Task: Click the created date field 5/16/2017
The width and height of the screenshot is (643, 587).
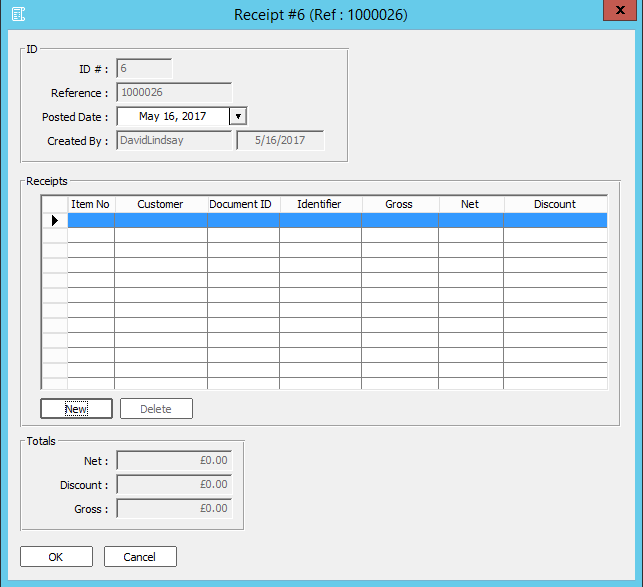Action: [280, 140]
